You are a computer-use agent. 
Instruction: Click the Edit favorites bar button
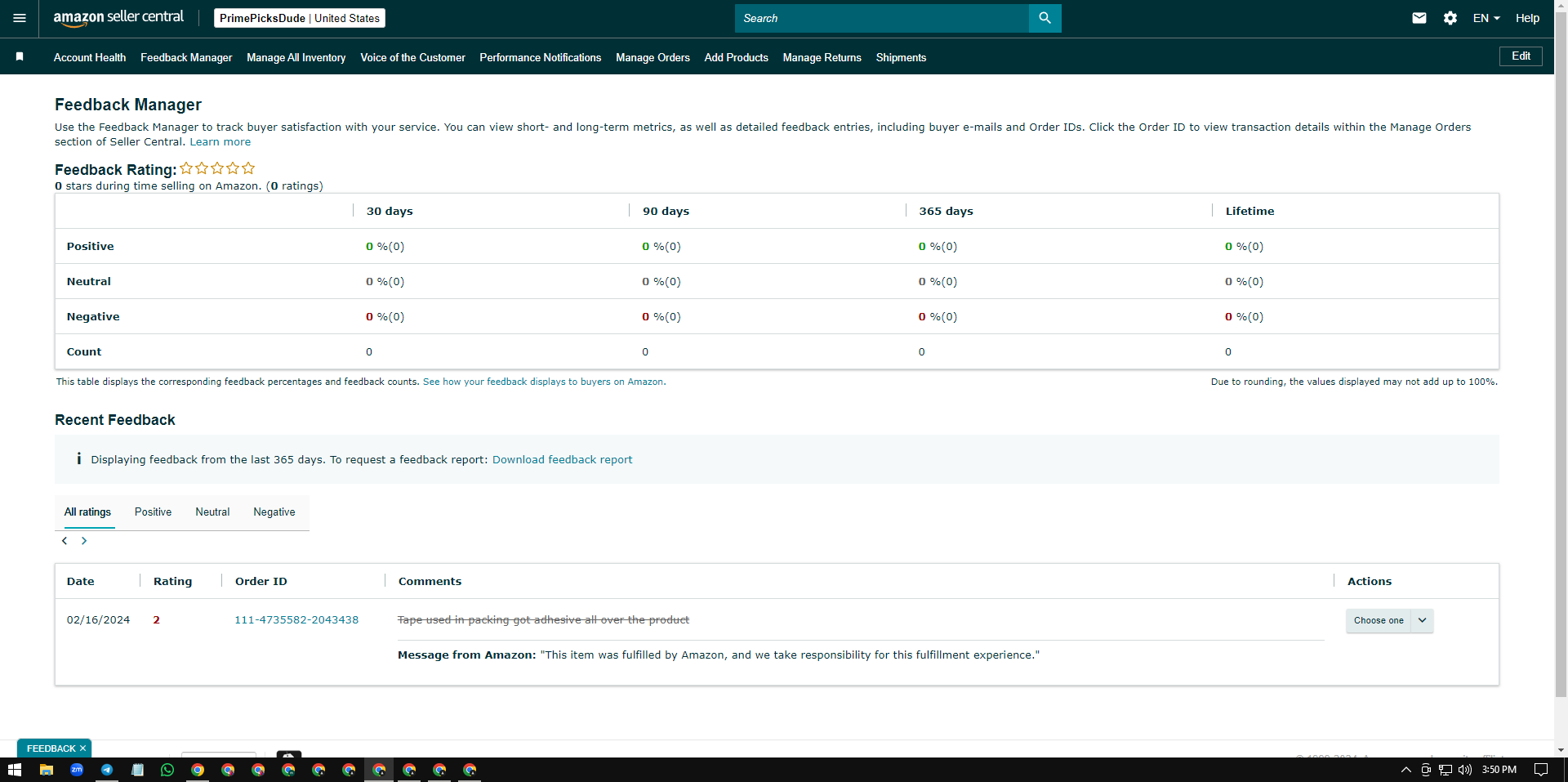point(1521,56)
